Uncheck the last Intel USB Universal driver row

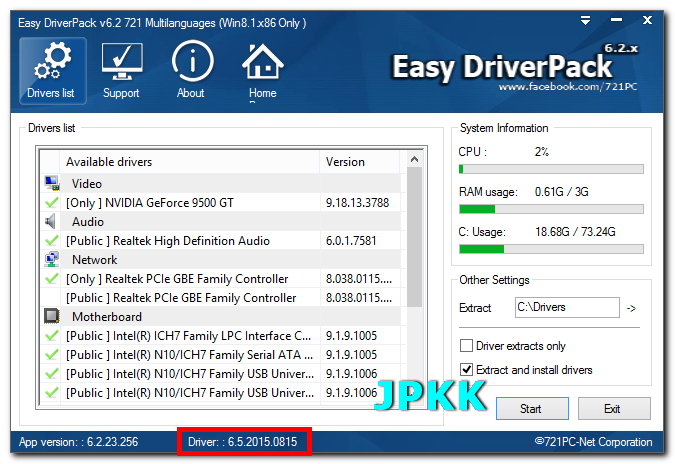point(52,392)
